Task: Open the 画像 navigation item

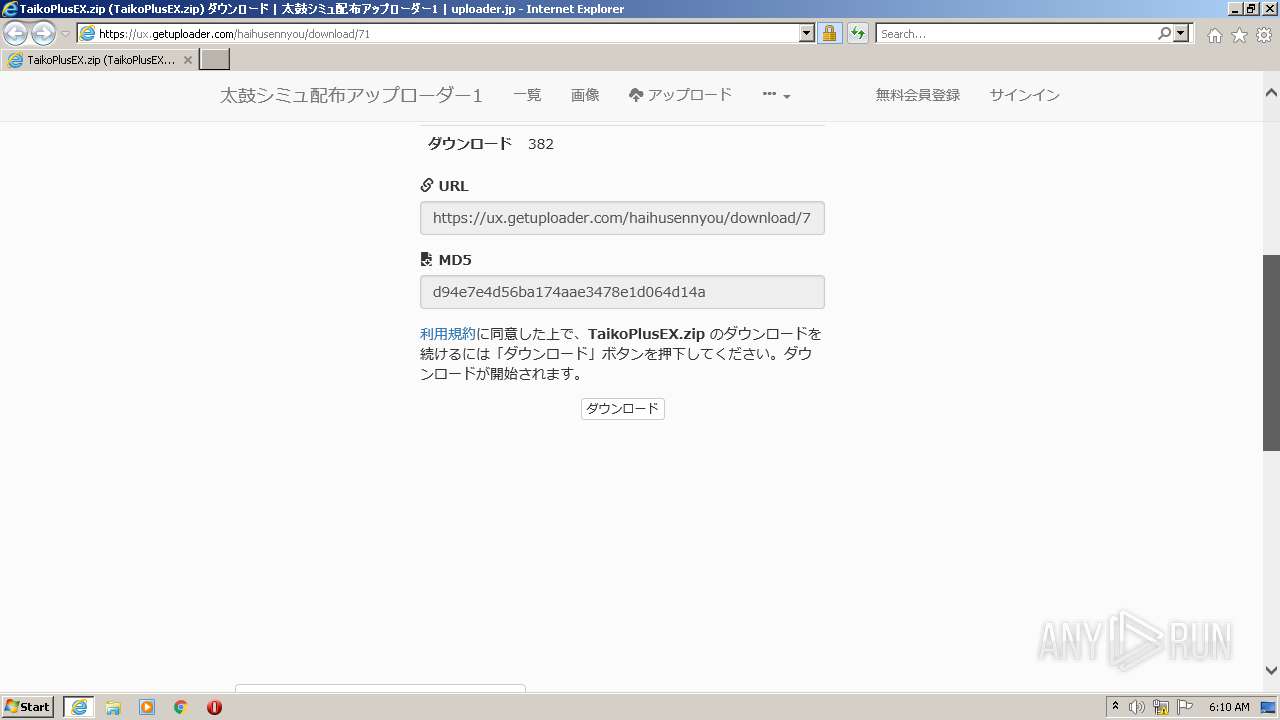Action: 585,95
